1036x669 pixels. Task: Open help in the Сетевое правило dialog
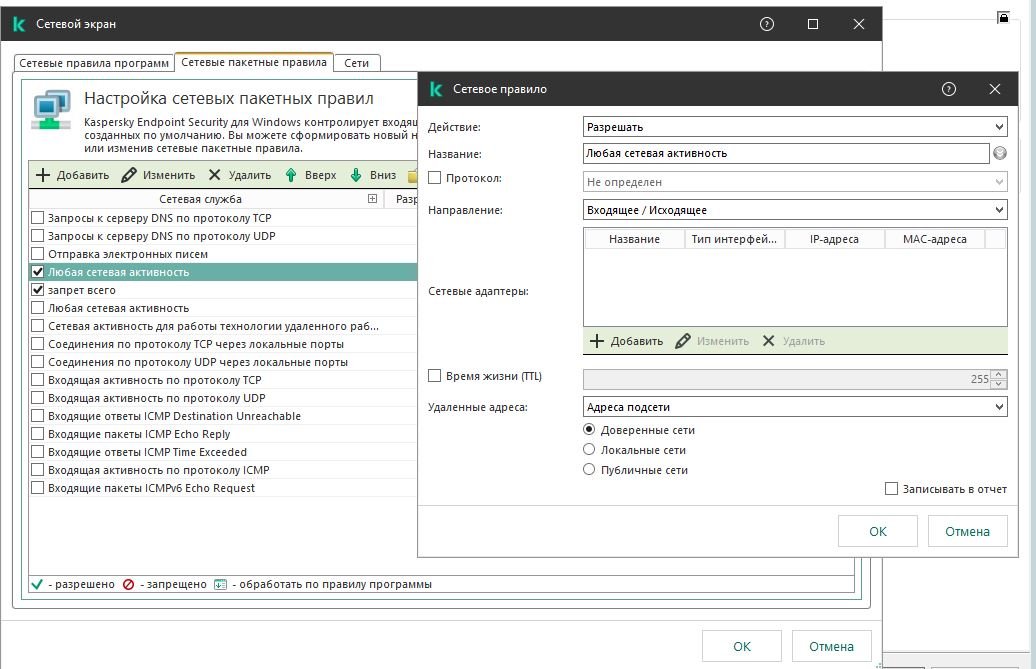tap(949, 89)
